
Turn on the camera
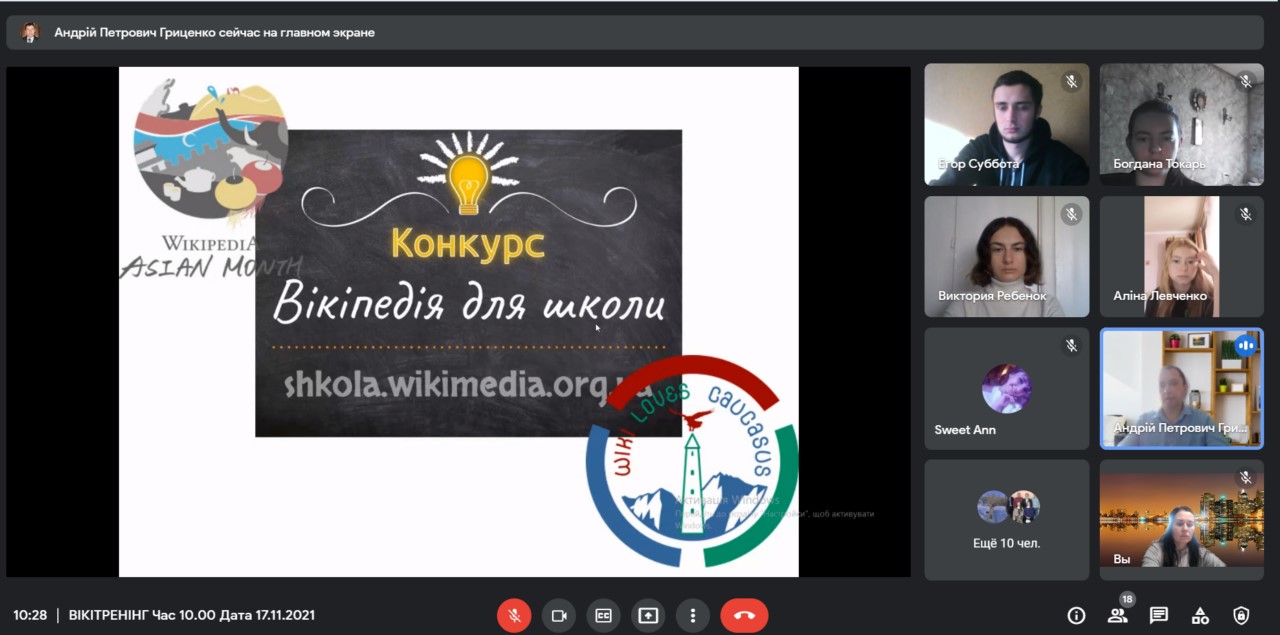(x=559, y=615)
